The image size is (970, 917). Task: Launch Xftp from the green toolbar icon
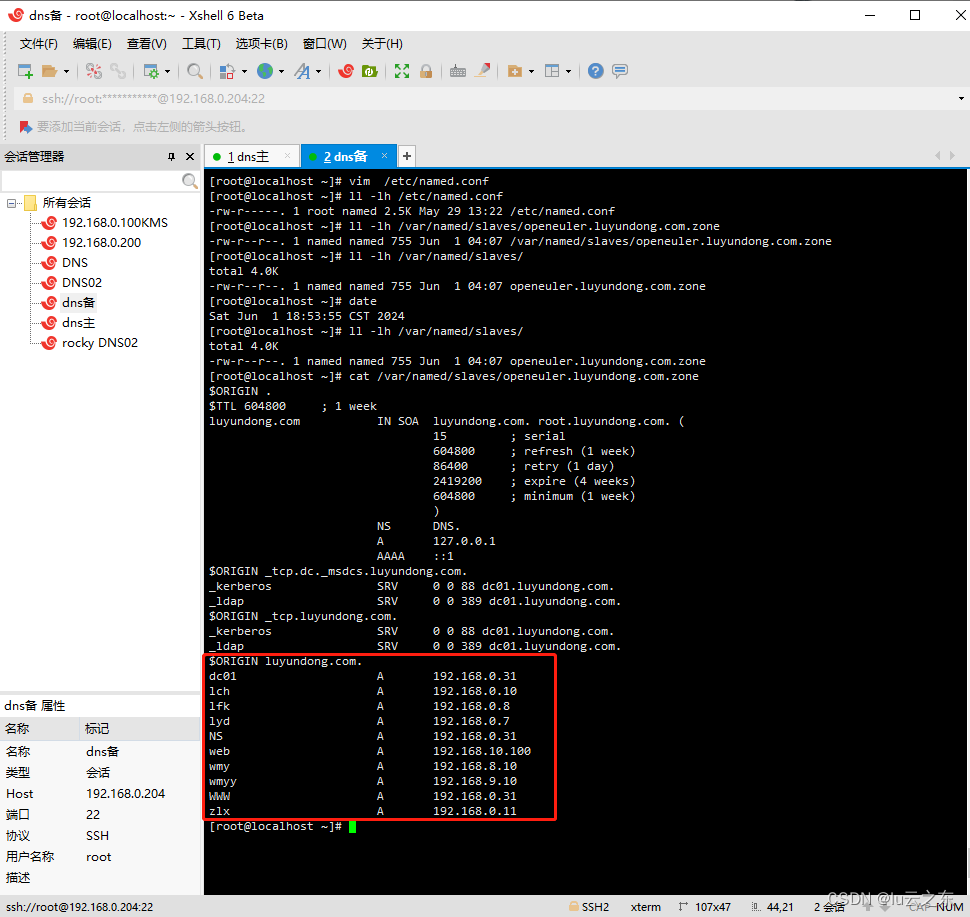click(369, 71)
